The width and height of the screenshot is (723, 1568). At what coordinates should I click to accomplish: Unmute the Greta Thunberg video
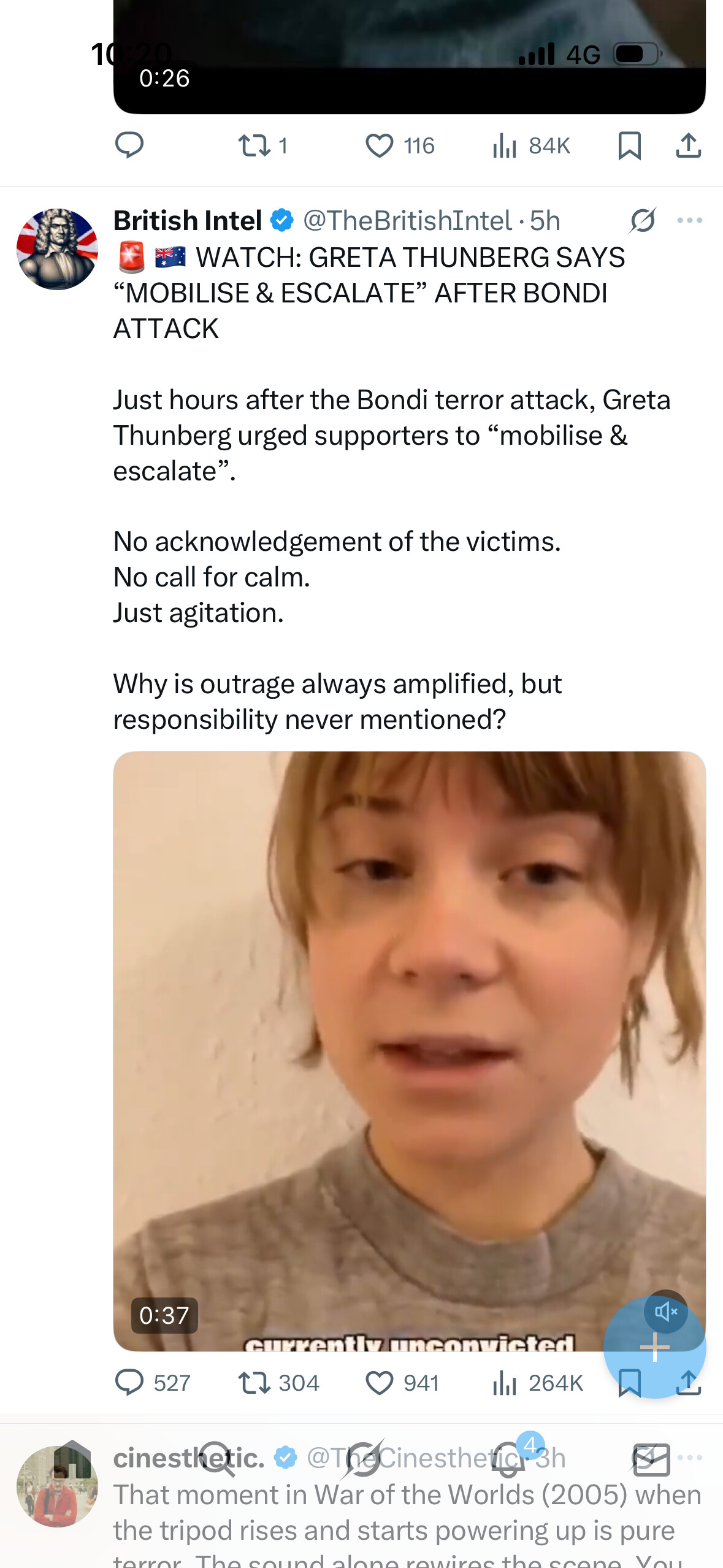click(x=665, y=1312)
